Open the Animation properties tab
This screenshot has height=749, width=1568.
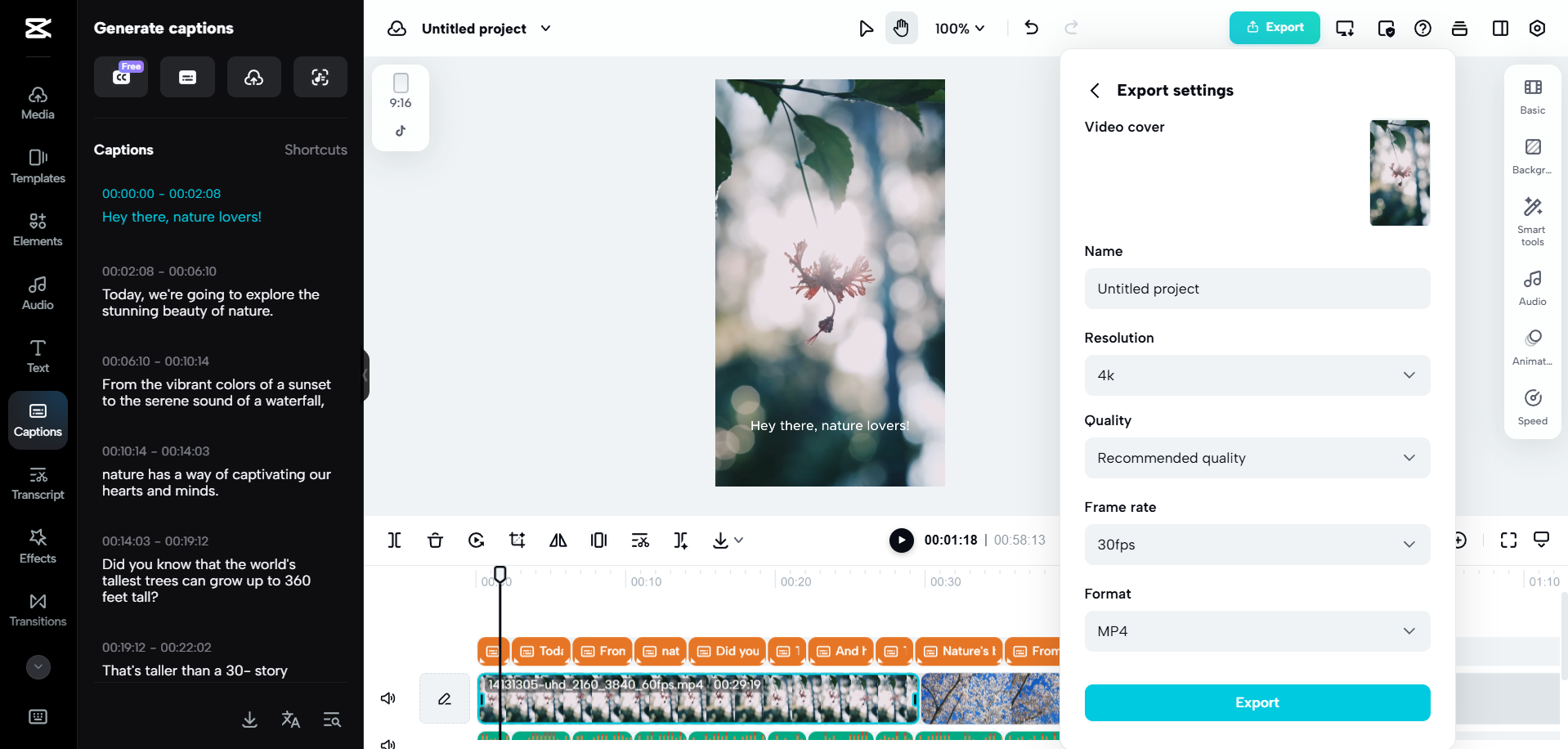pyautogui.click(x=1533, y=348)
